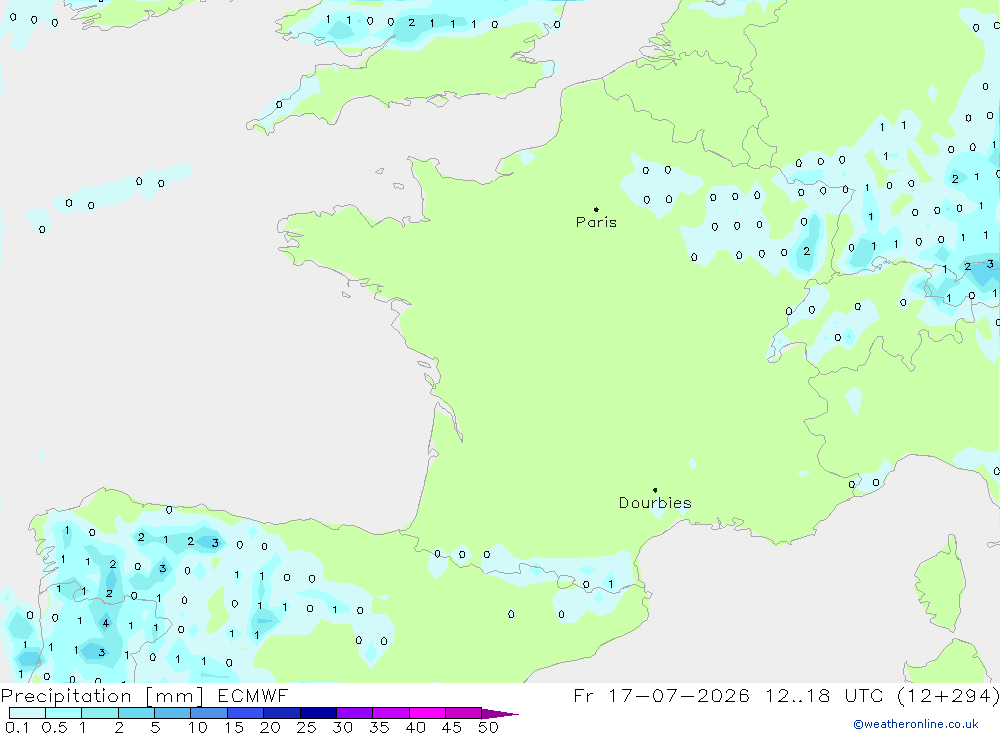This screenshot has width=1000, height=733.
Task: Click the 35–40 mm legend swatch
Action: point(390,713)
